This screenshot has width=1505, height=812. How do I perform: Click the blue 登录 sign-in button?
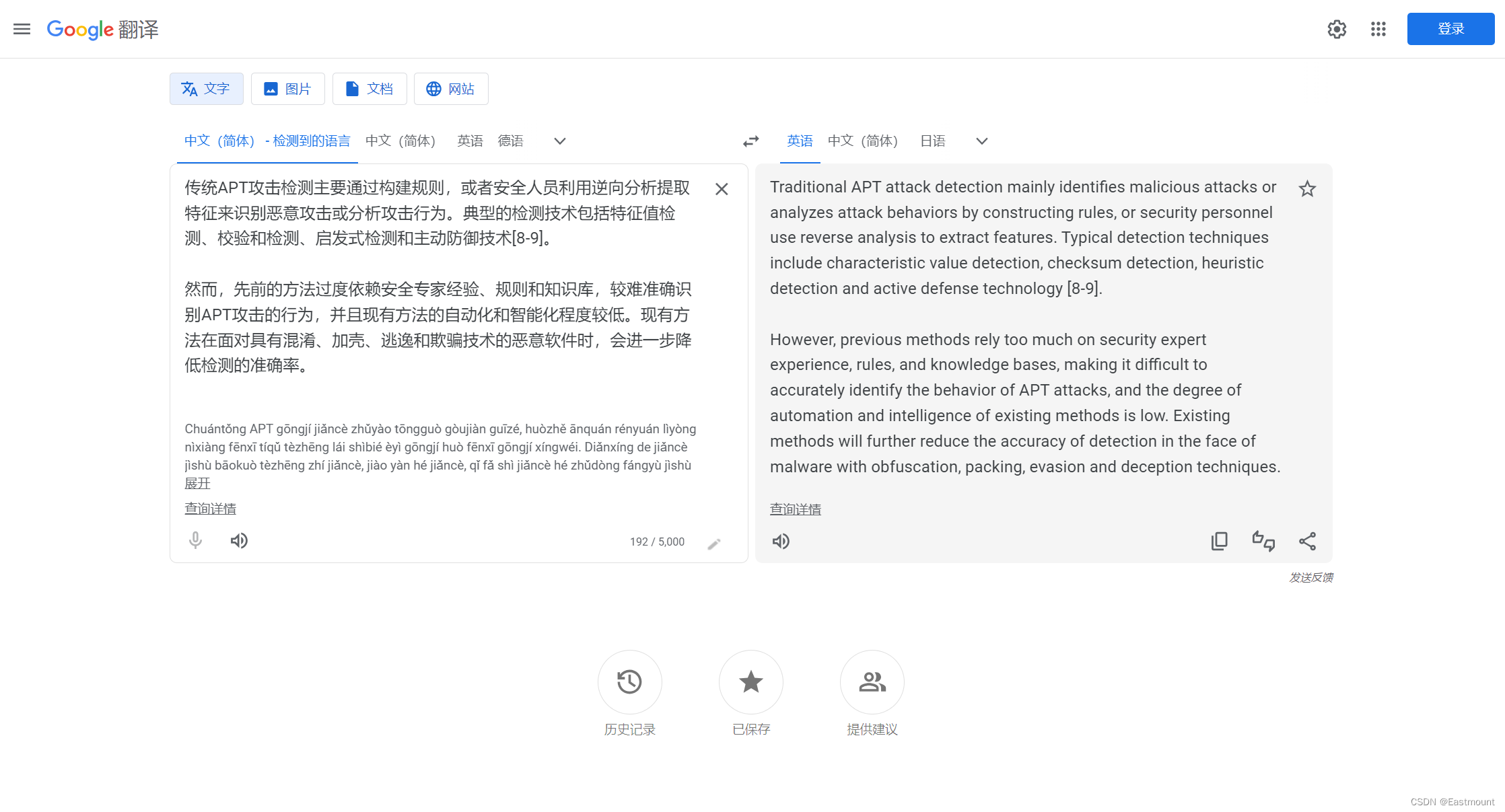1450,29
